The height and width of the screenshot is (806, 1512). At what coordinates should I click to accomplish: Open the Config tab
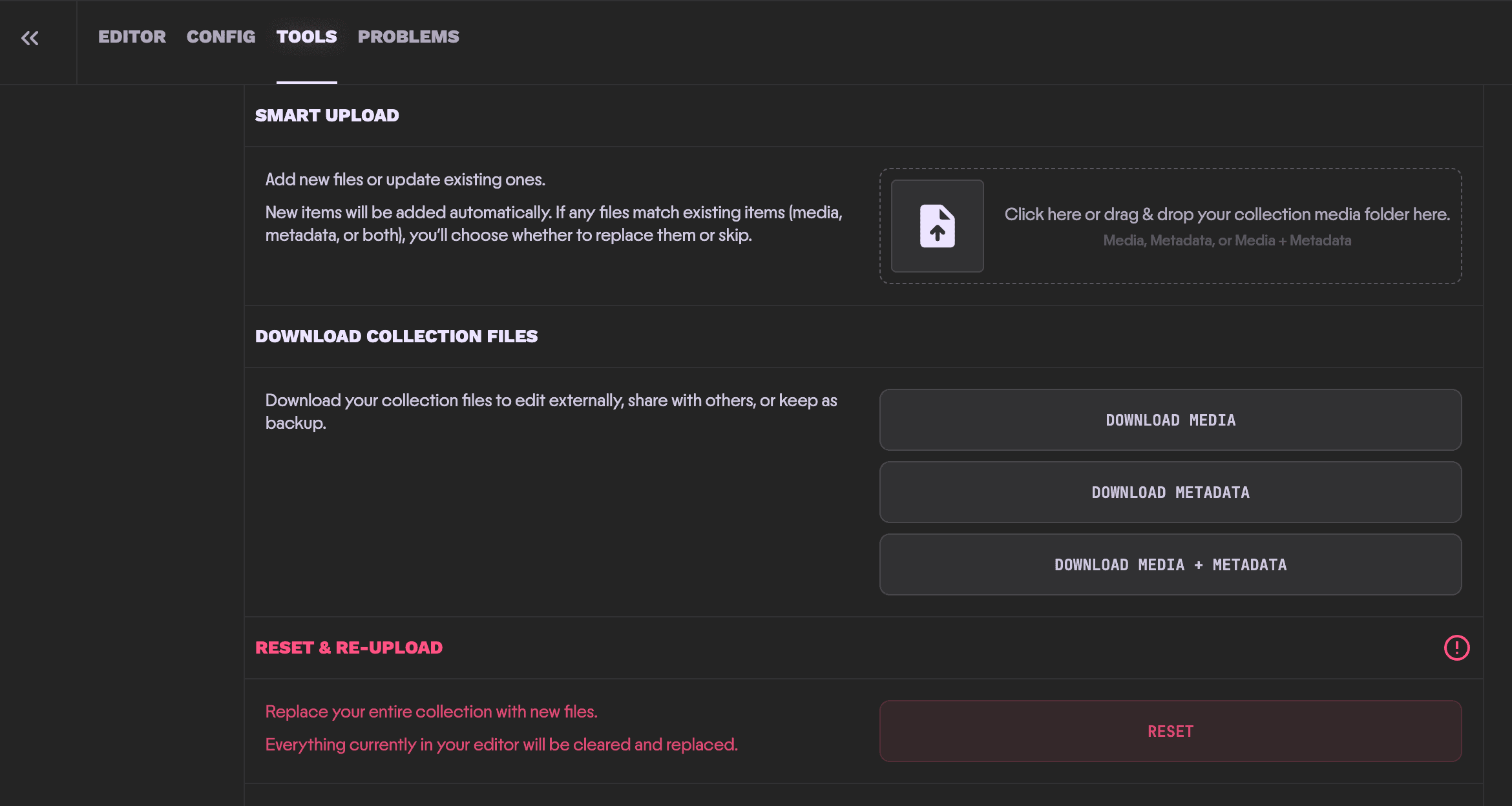point(220,37)
